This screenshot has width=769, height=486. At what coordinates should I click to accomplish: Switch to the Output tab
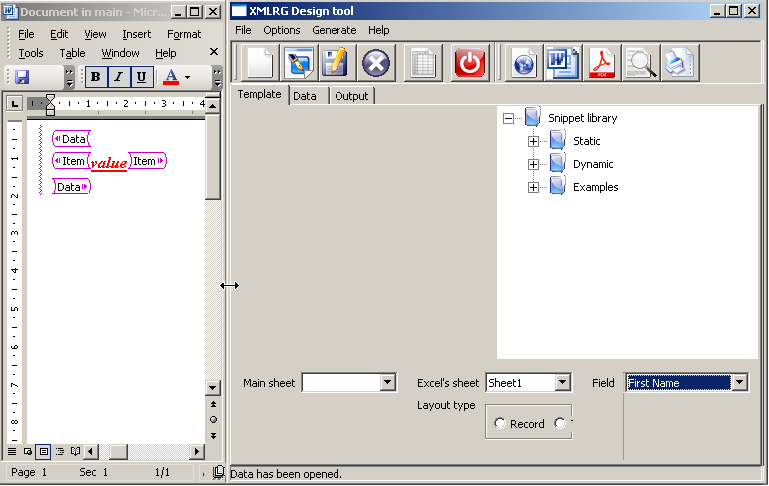click(352, 96)
